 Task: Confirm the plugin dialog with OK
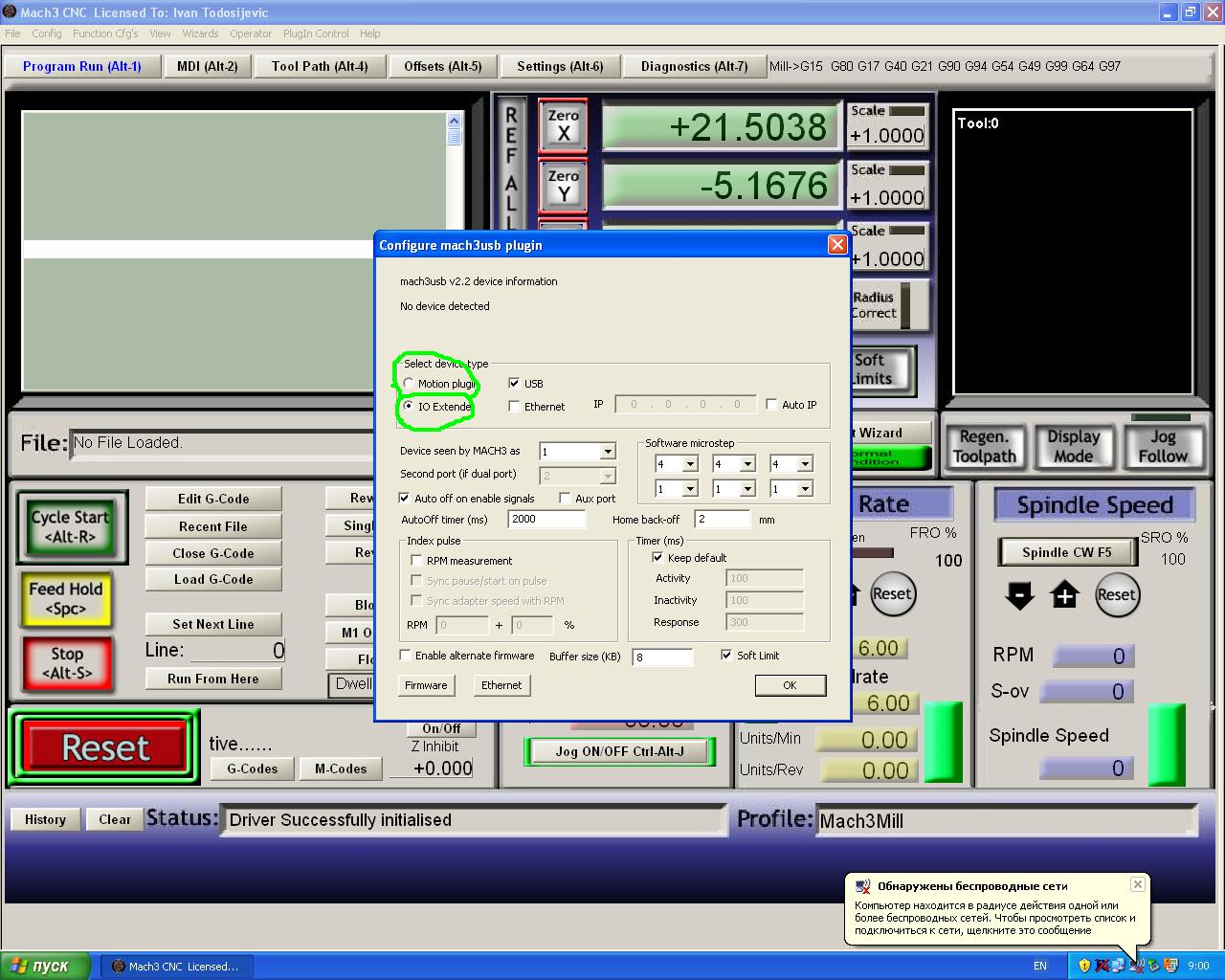pyautogui.click(x=790, y=685)
